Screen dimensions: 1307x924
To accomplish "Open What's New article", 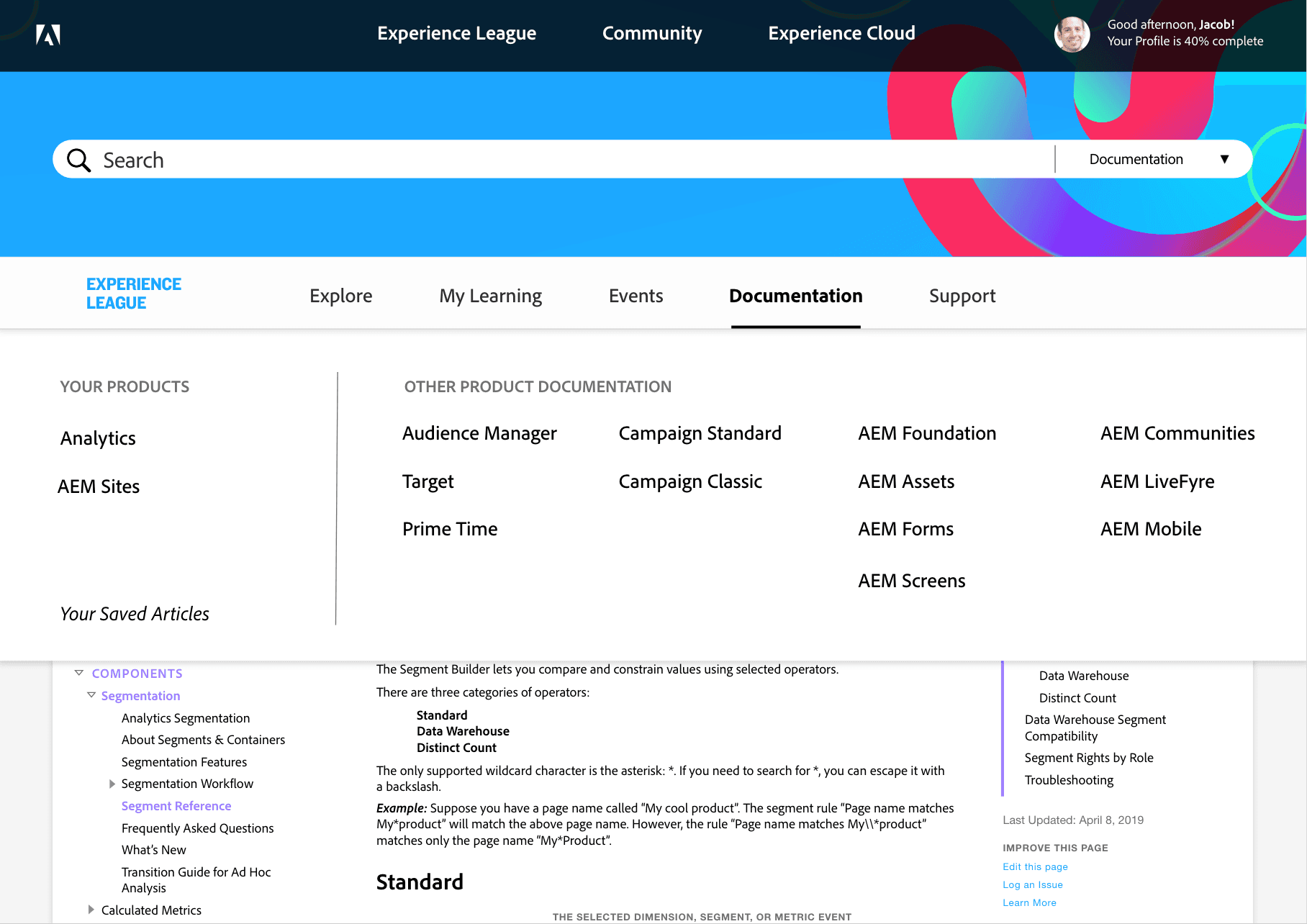I will [153, 850].
